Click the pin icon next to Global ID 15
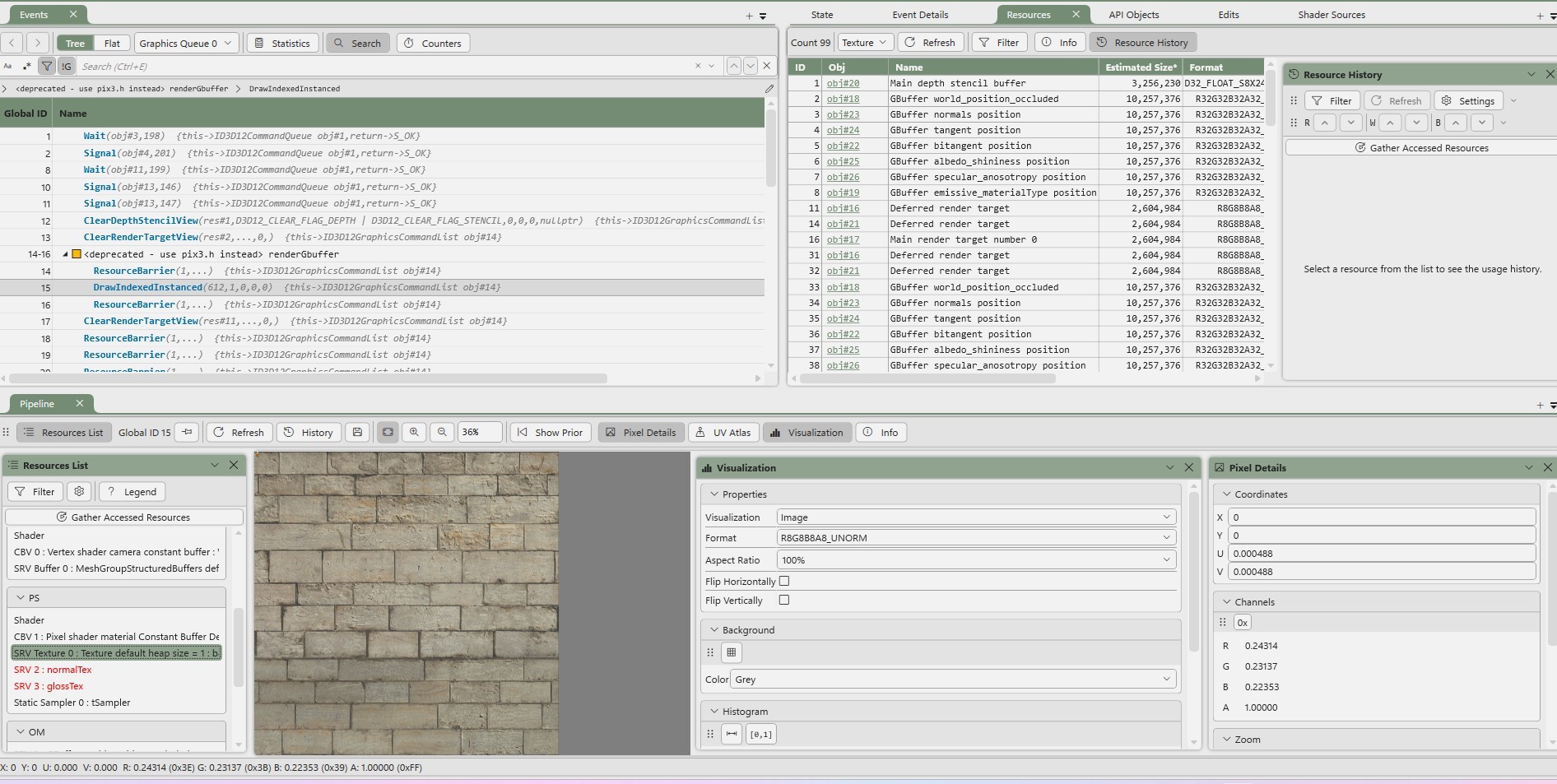This screenshot has height=784, width=1557. [x=188, y=433]
